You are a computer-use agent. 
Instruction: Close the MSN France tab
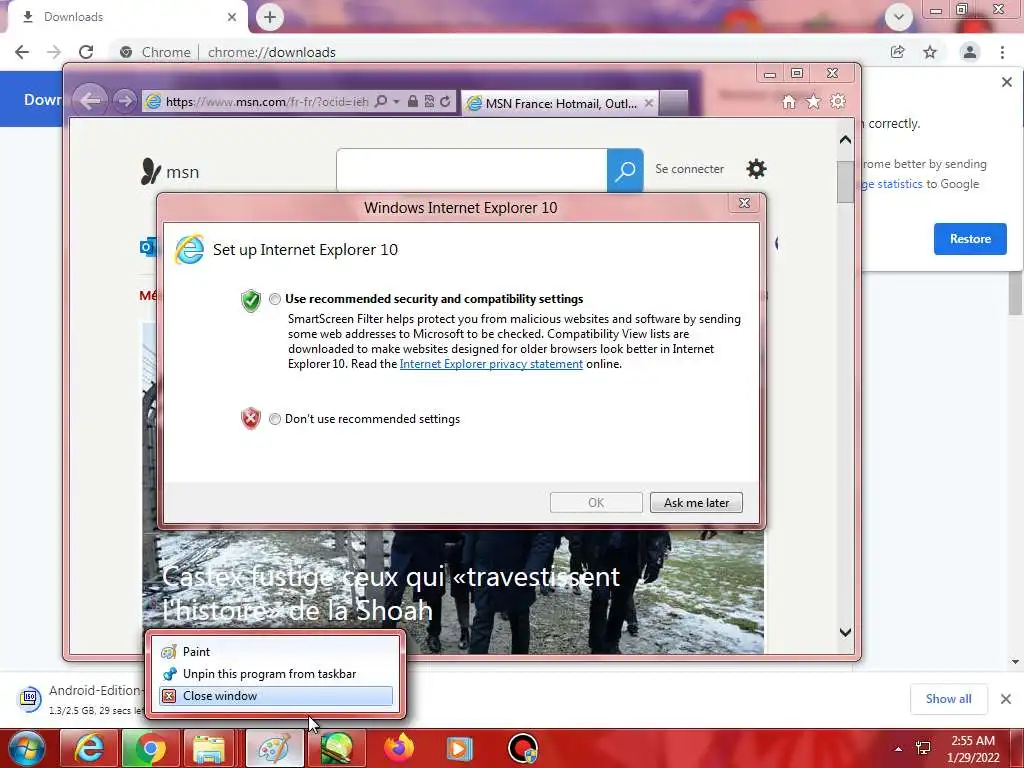pyautogui.click(x=648, y=103)
